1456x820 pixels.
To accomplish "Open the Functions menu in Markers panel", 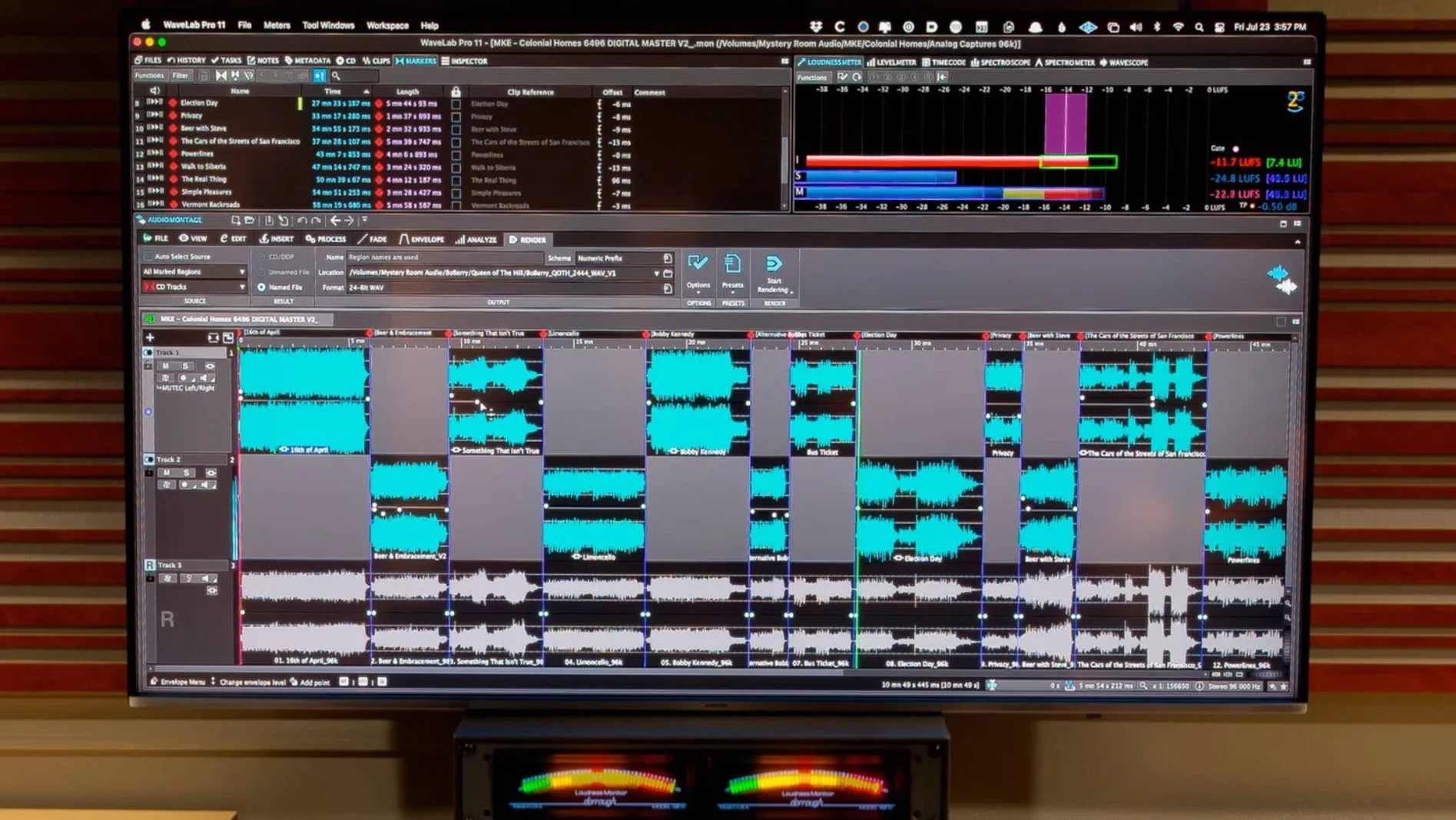I will tap(150, 75).
